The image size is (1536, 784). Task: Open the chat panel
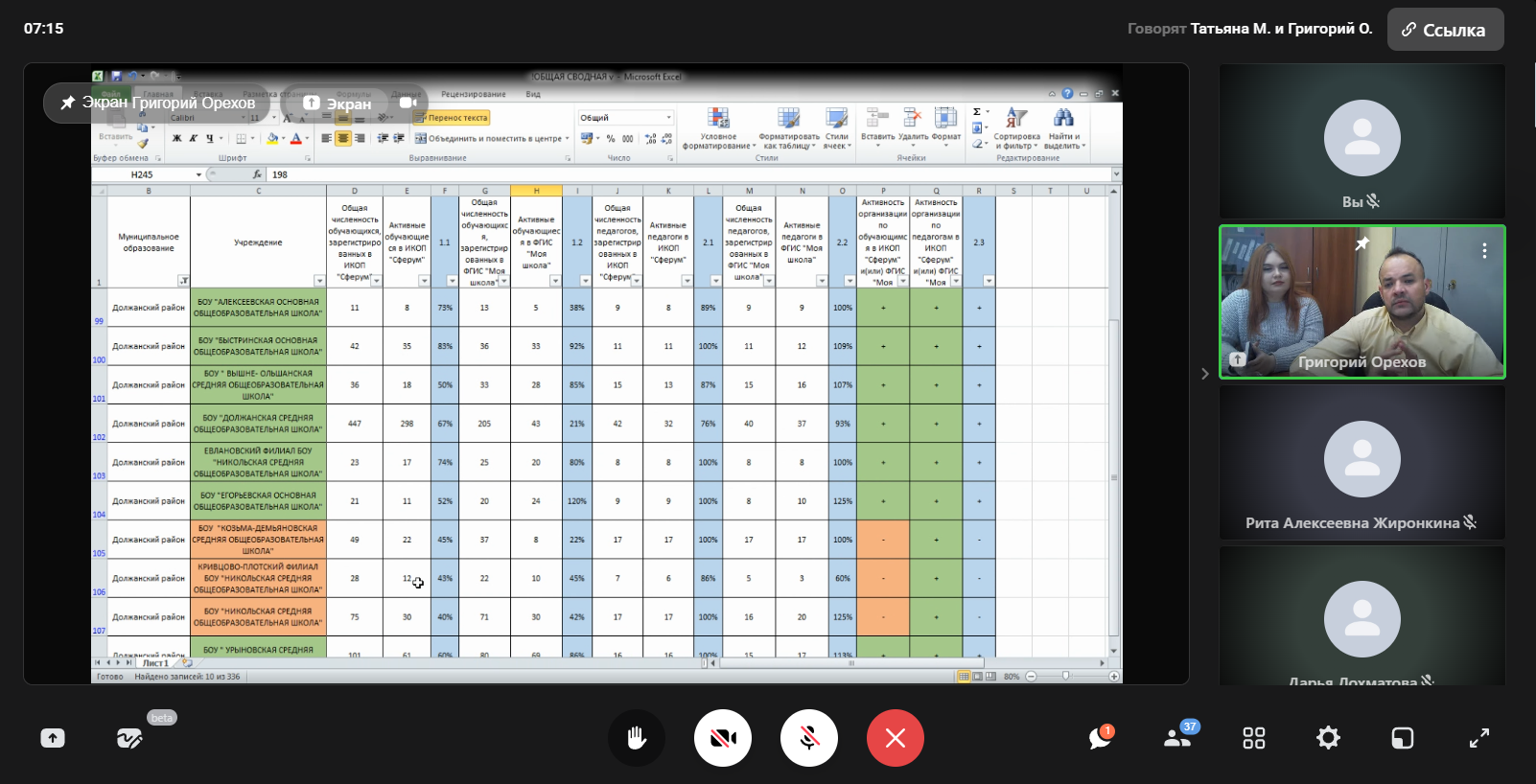[1100, 738]
